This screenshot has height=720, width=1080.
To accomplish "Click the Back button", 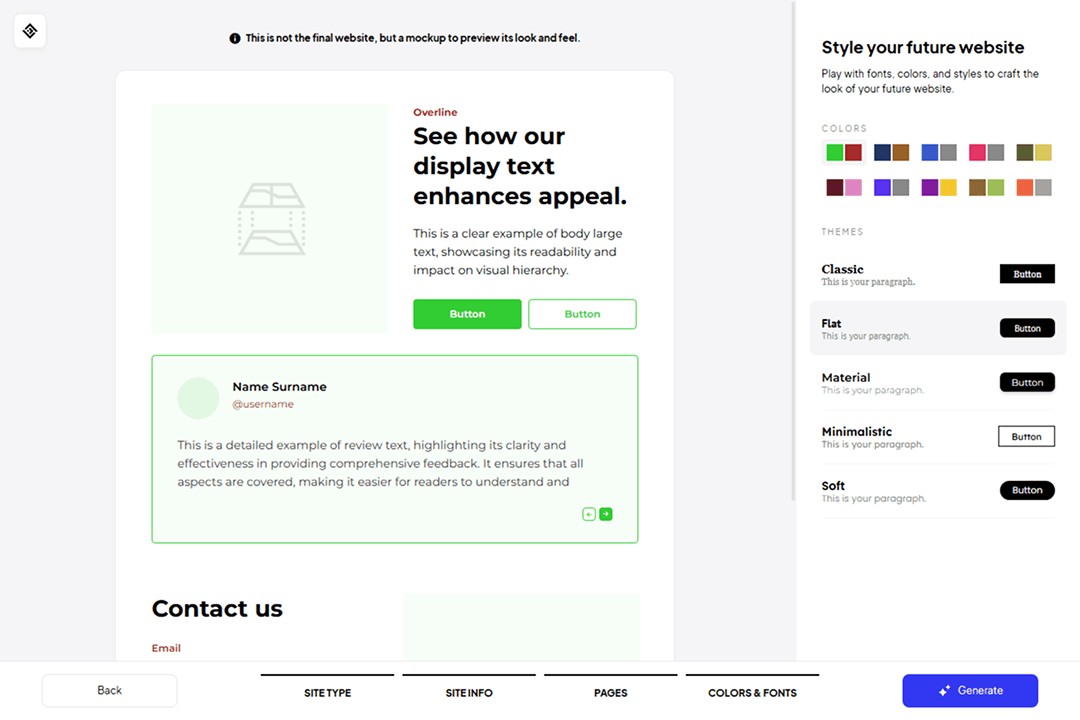I will pyautogui.click(x=109, y=690).
